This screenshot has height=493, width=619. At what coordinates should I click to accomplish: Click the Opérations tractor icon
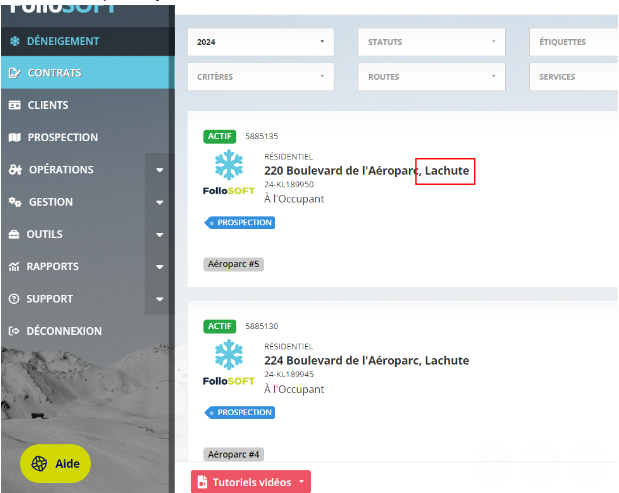[15, 170]
